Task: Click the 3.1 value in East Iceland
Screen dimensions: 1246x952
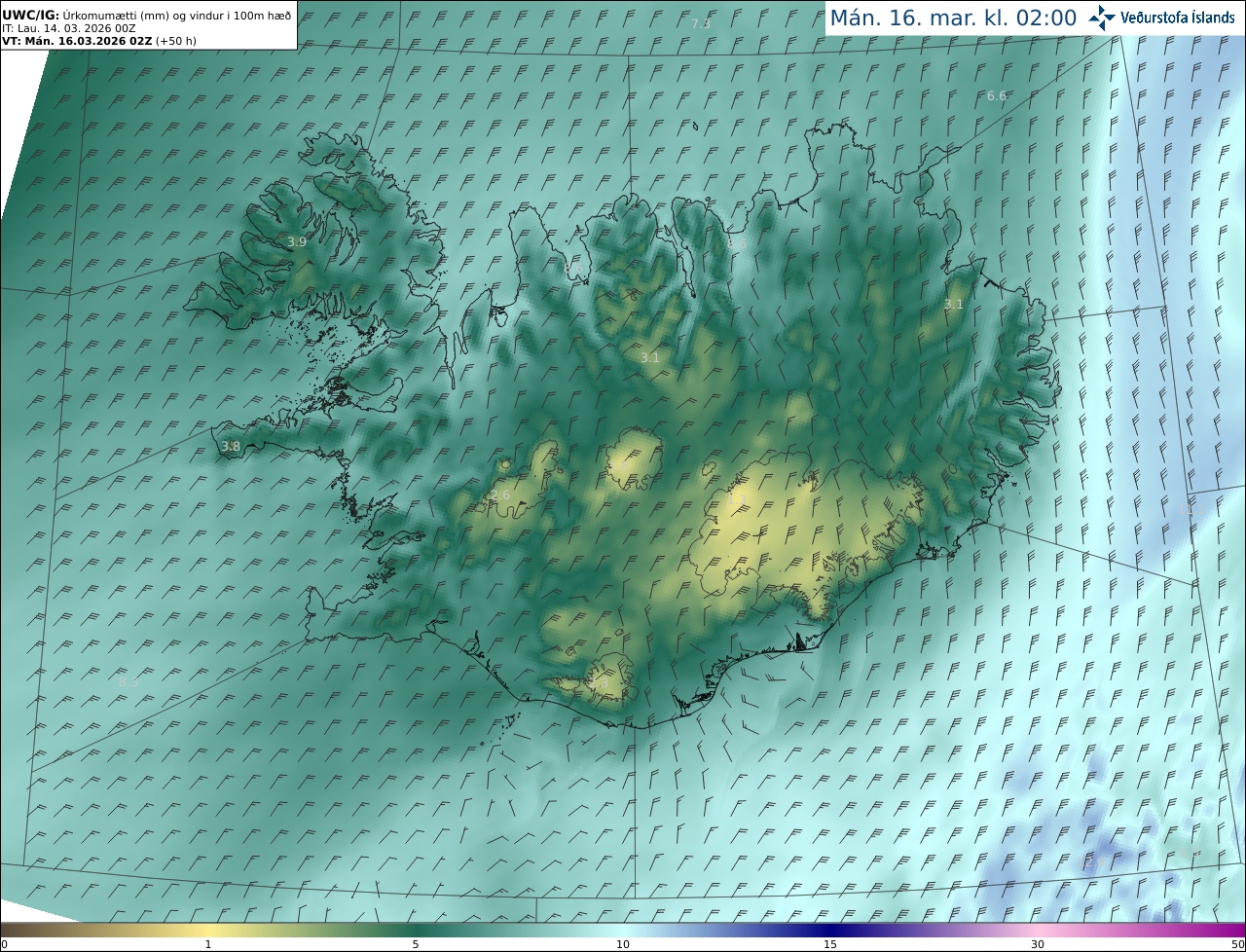Action: 954,305
